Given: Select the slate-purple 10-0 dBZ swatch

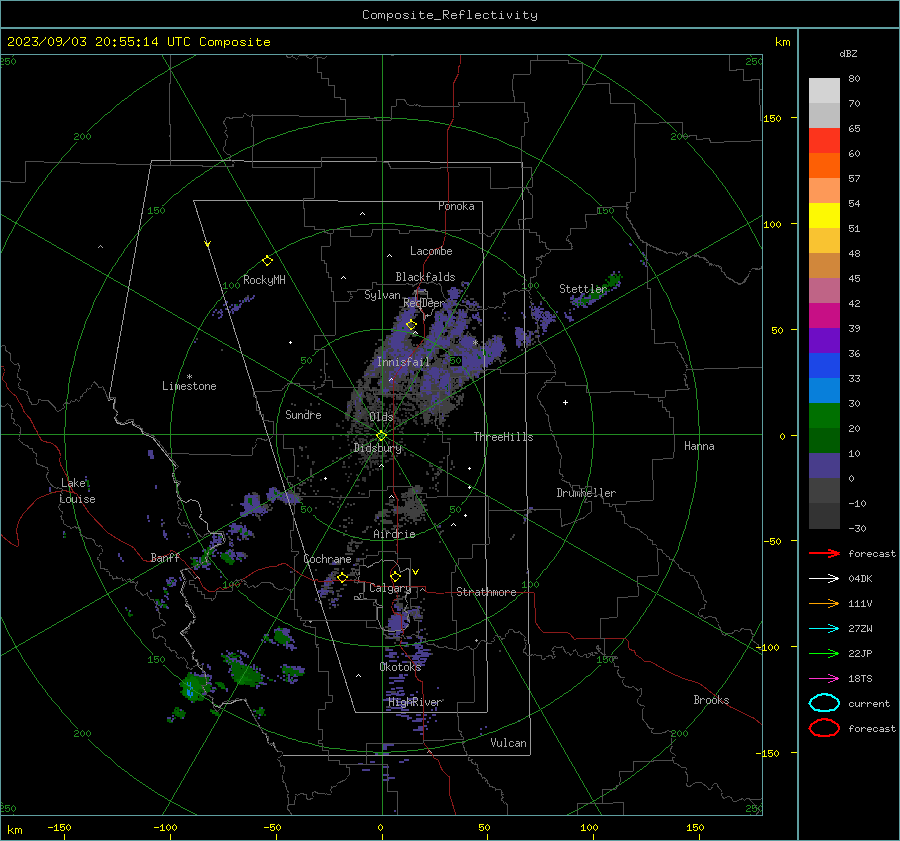Looking at the screenshot, I should point(824,466).
